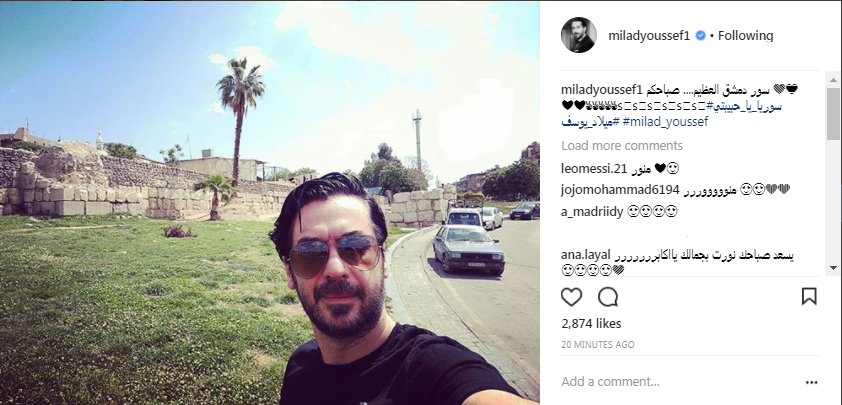This screenshot has height=405, width=842.
Task: Toggle the Following status button
Action: 745,36
